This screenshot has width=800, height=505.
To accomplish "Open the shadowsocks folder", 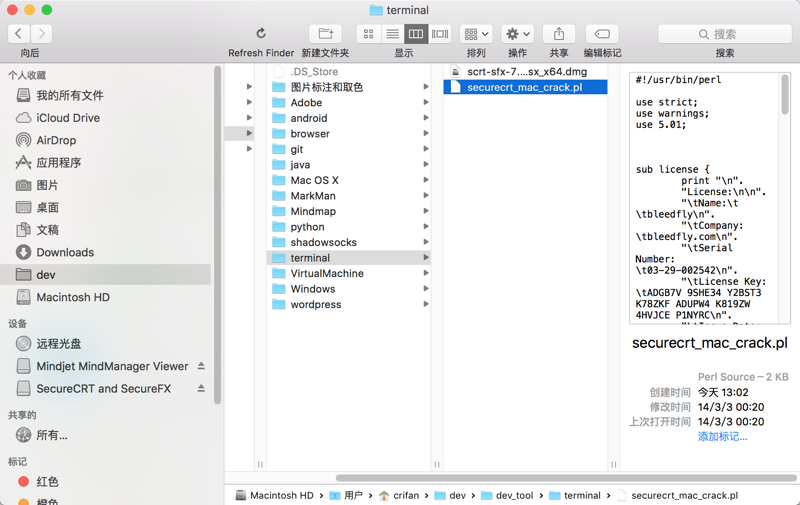I will pos(348,242).
